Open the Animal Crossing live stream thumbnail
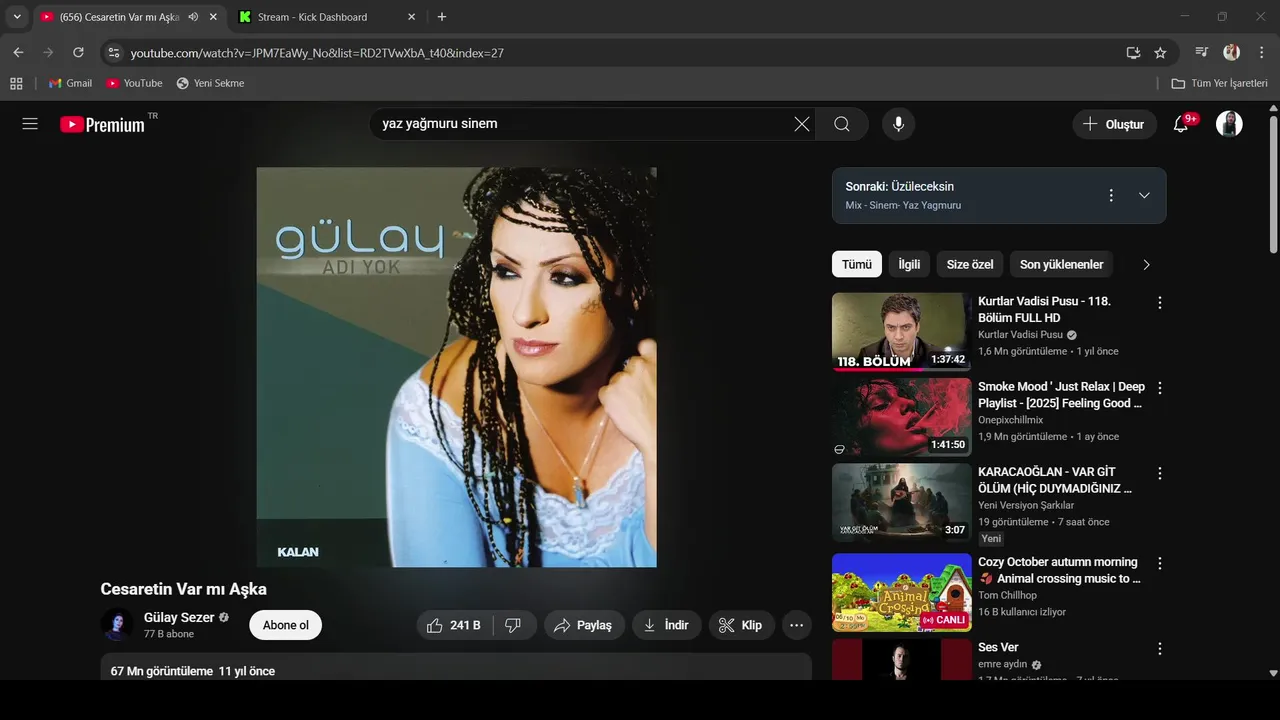The image size is (1280, 720). tap(901, 593)
